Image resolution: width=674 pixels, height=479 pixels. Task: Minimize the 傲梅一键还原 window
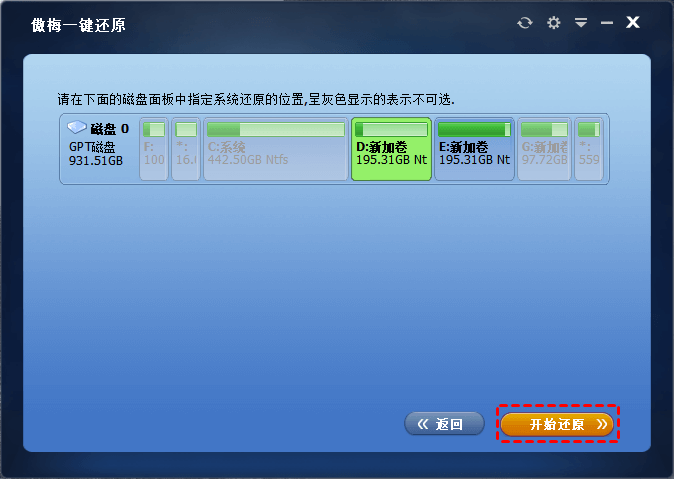(x=607, y=23)
